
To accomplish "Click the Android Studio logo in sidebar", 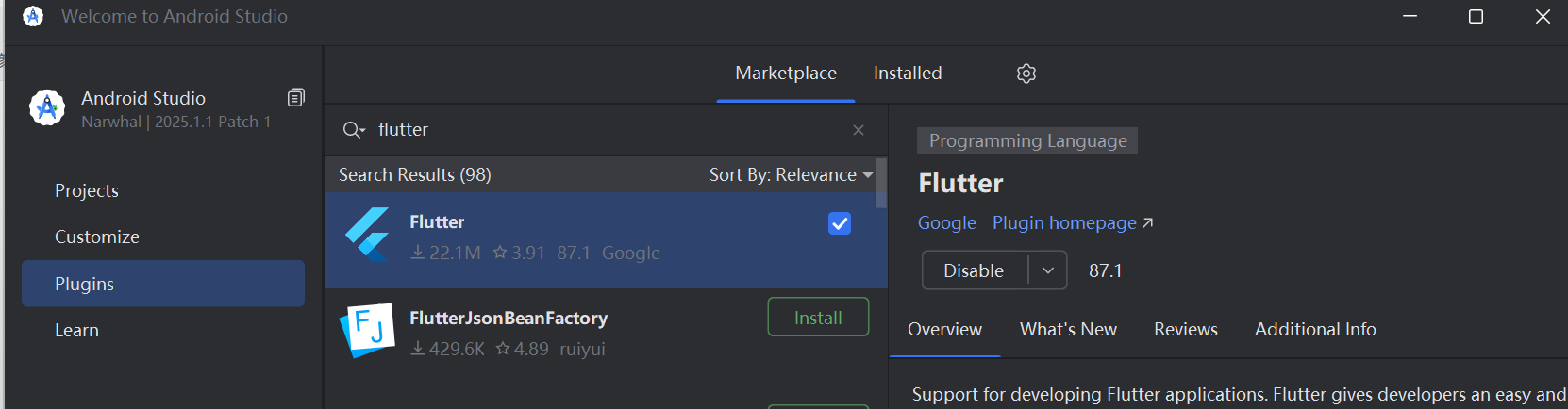I will coord(47,108).
